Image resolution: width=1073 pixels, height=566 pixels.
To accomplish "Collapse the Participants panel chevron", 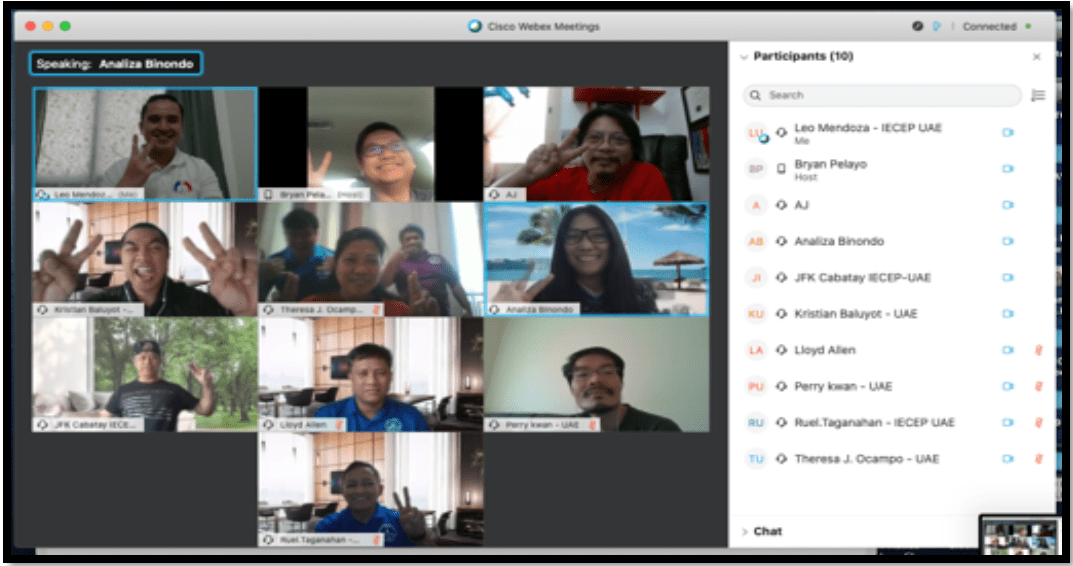I will click(743, 57).
